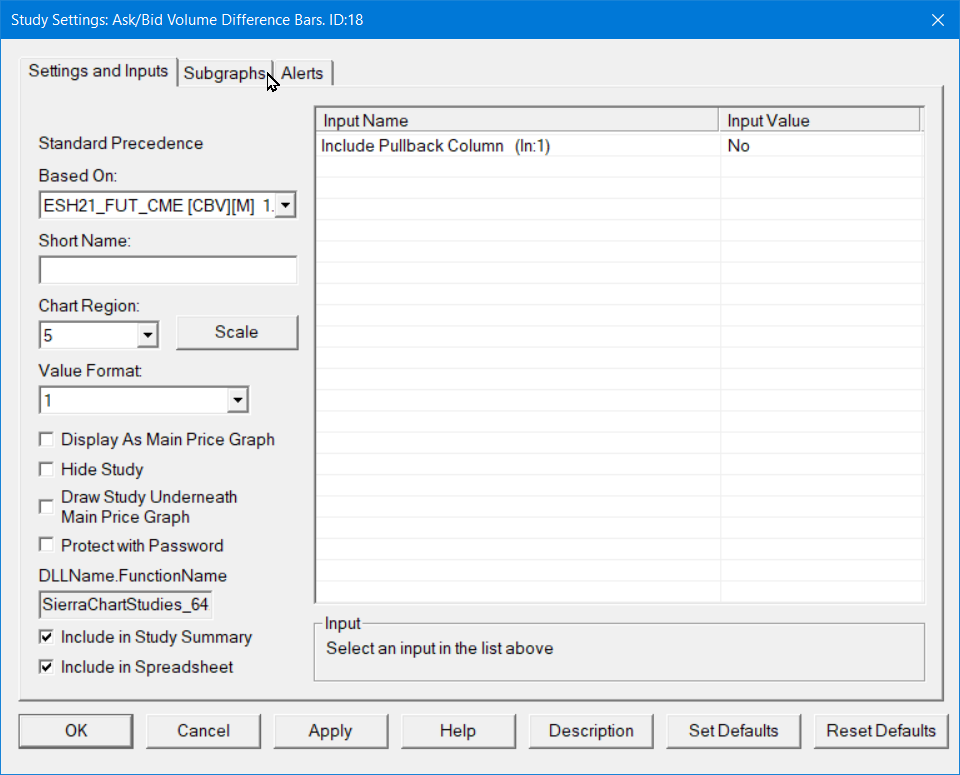Click the OK button
The image size is (960, 775).
(76, 731)
